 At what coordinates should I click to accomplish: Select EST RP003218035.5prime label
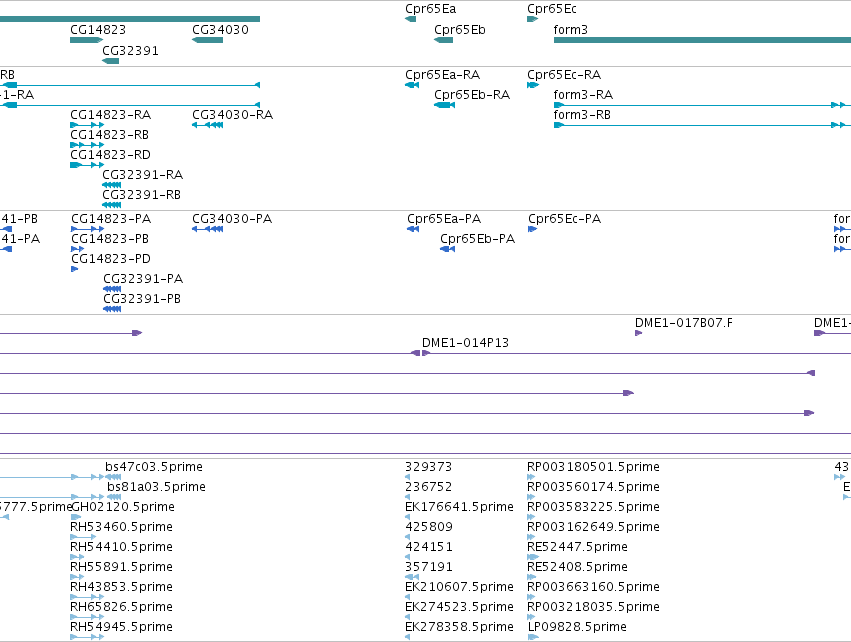click(x=593, y=607)
